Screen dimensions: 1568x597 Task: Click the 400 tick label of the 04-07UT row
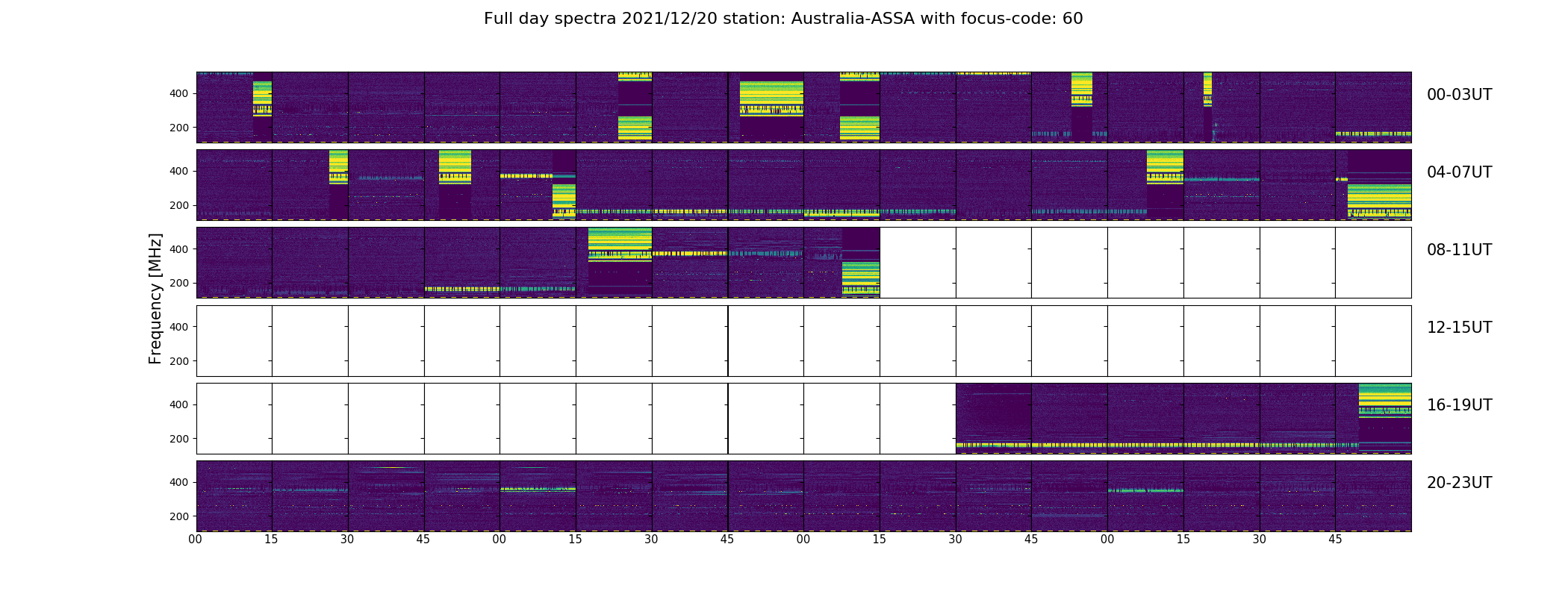tap(179, 171)
